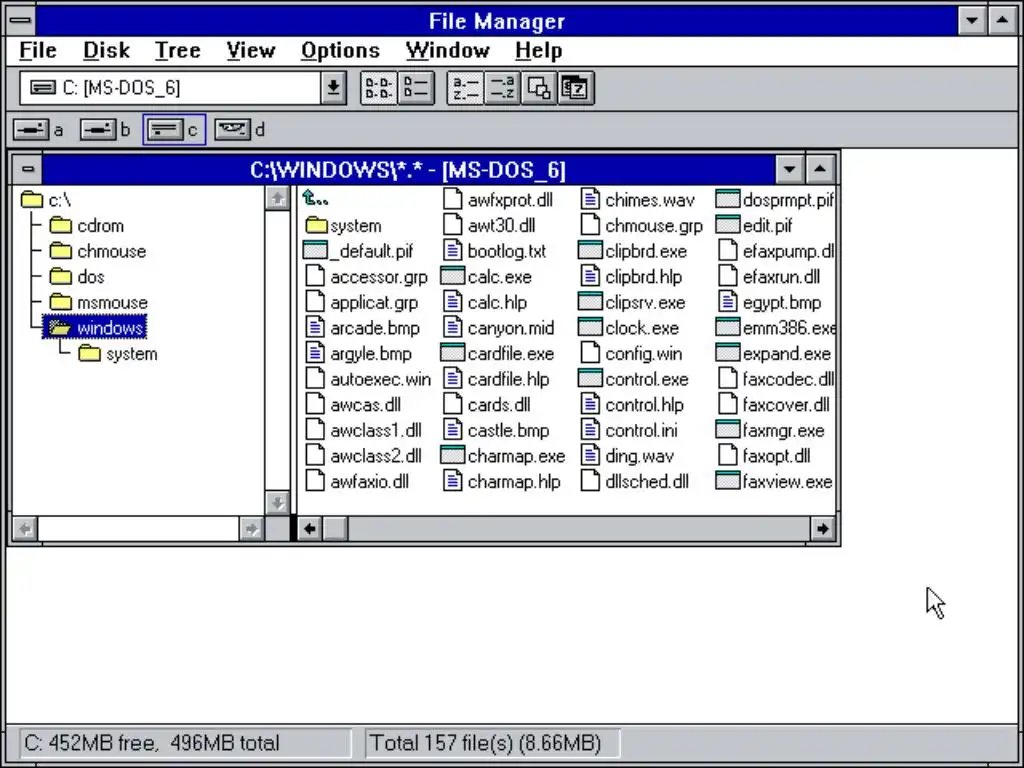Click tree pane scroll down arrow
This screenshot has height=768, width=1024.
click(x=277, y=502)
